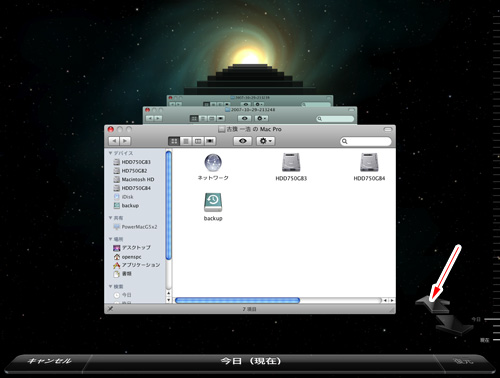Image resolution: width=500 pixels, height=378 pixels.
Task: Go back in the Mac Pro Finder window
Action: [114, 141]
